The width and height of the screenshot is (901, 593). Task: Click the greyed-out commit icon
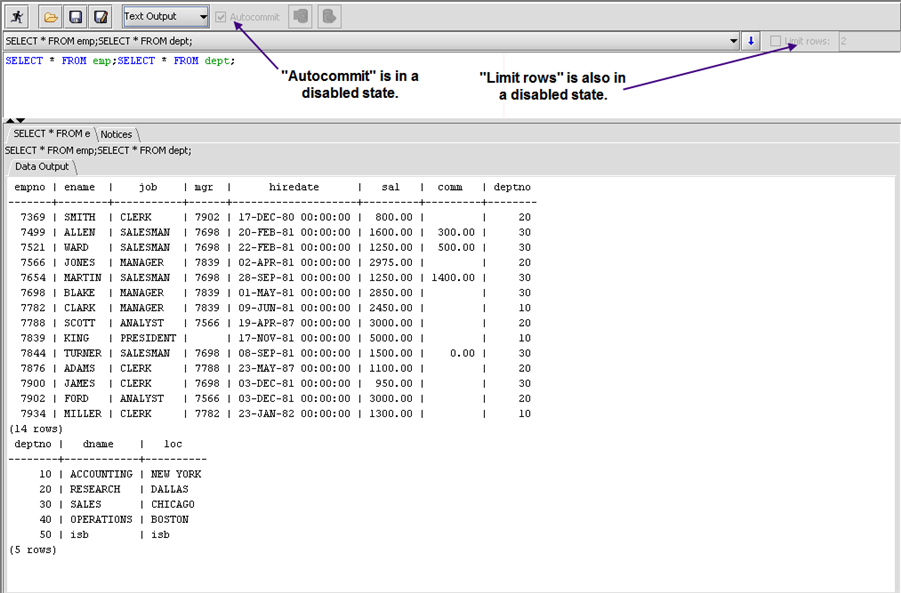pos(300,17)
